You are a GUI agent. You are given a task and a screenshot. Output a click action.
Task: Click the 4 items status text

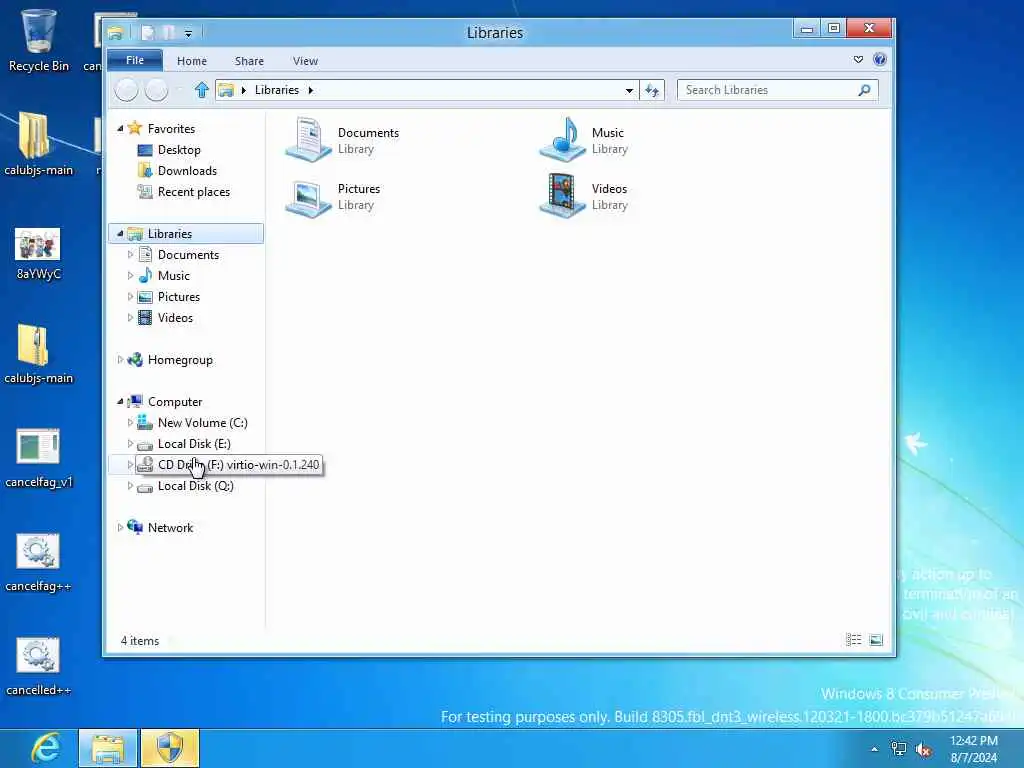pos(140,641)
